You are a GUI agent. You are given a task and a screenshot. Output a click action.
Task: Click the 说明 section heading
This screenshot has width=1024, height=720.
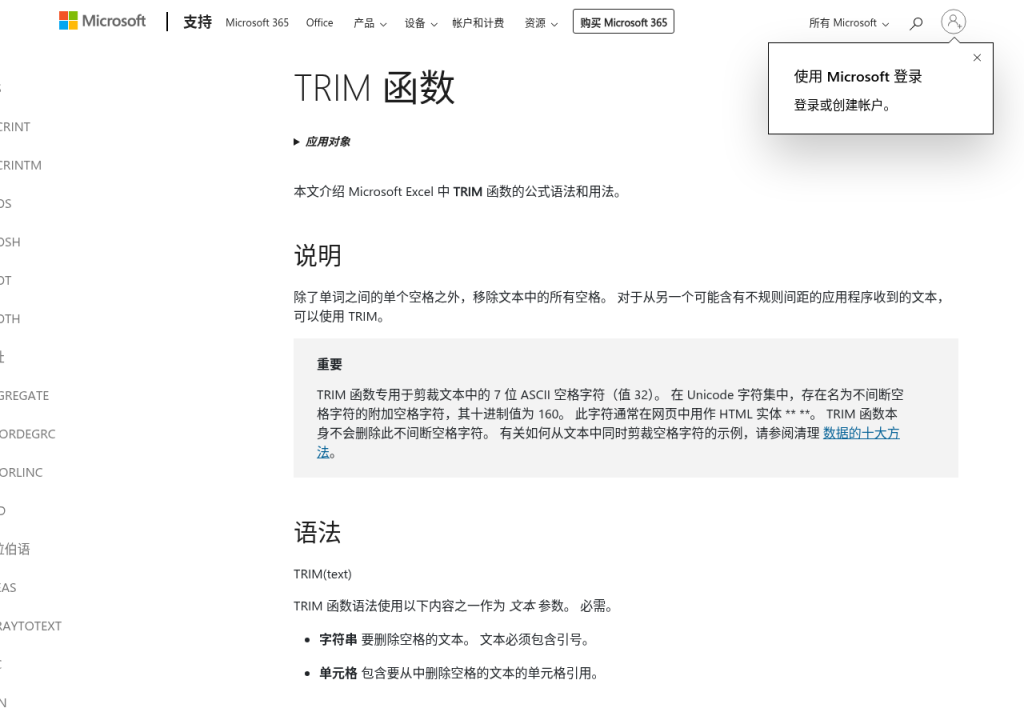317,255
